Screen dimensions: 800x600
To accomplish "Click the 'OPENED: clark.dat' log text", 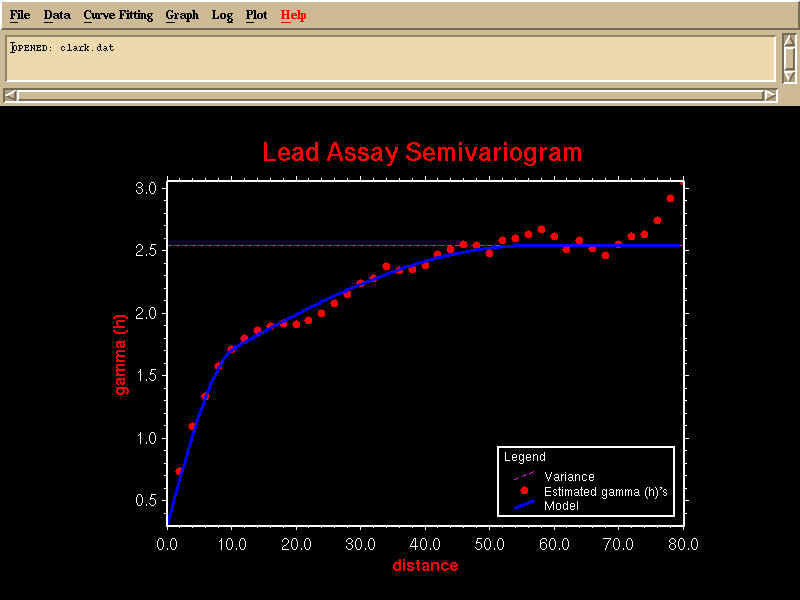I will [x=62, y=48].
